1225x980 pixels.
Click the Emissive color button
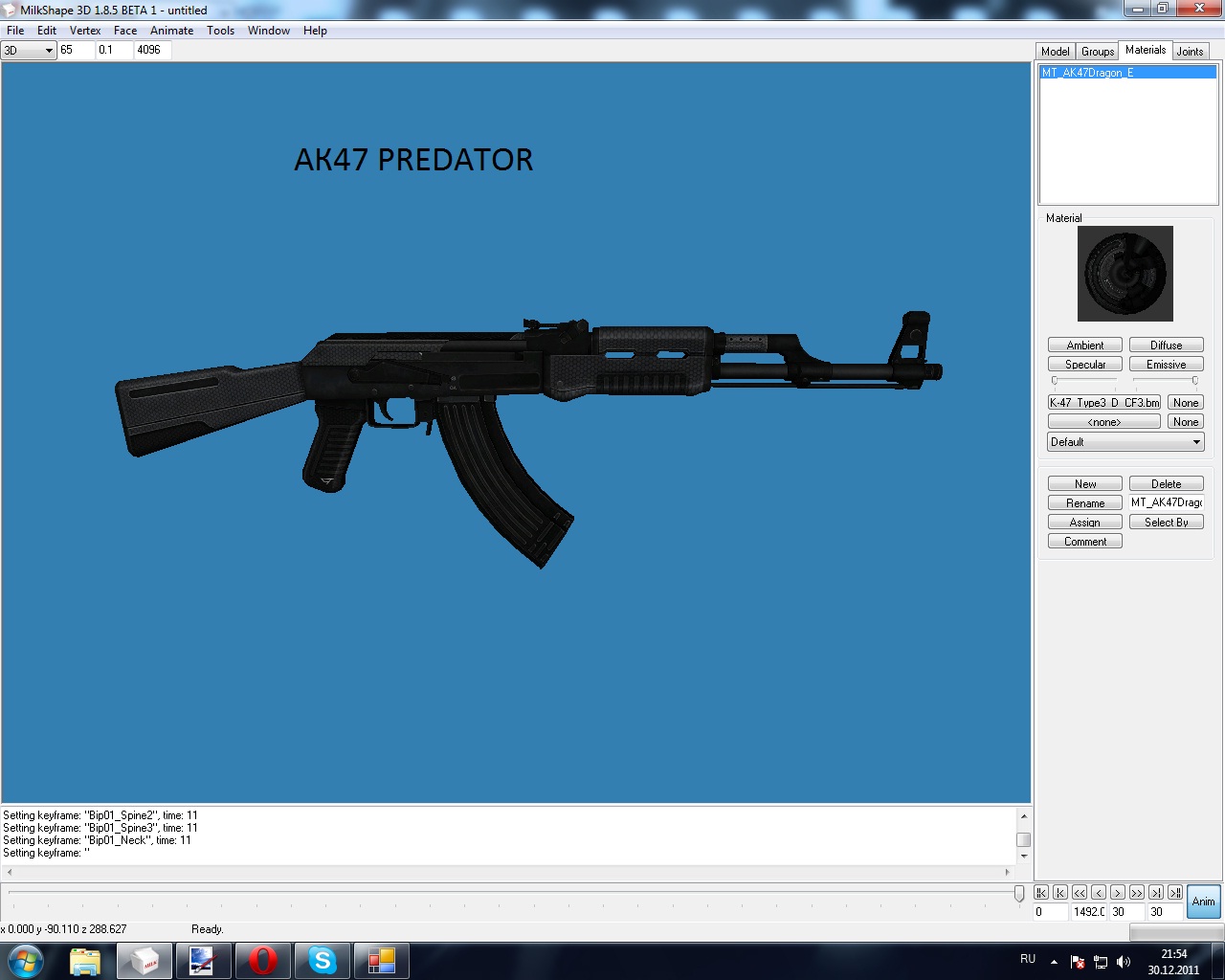coord(1167,365)
